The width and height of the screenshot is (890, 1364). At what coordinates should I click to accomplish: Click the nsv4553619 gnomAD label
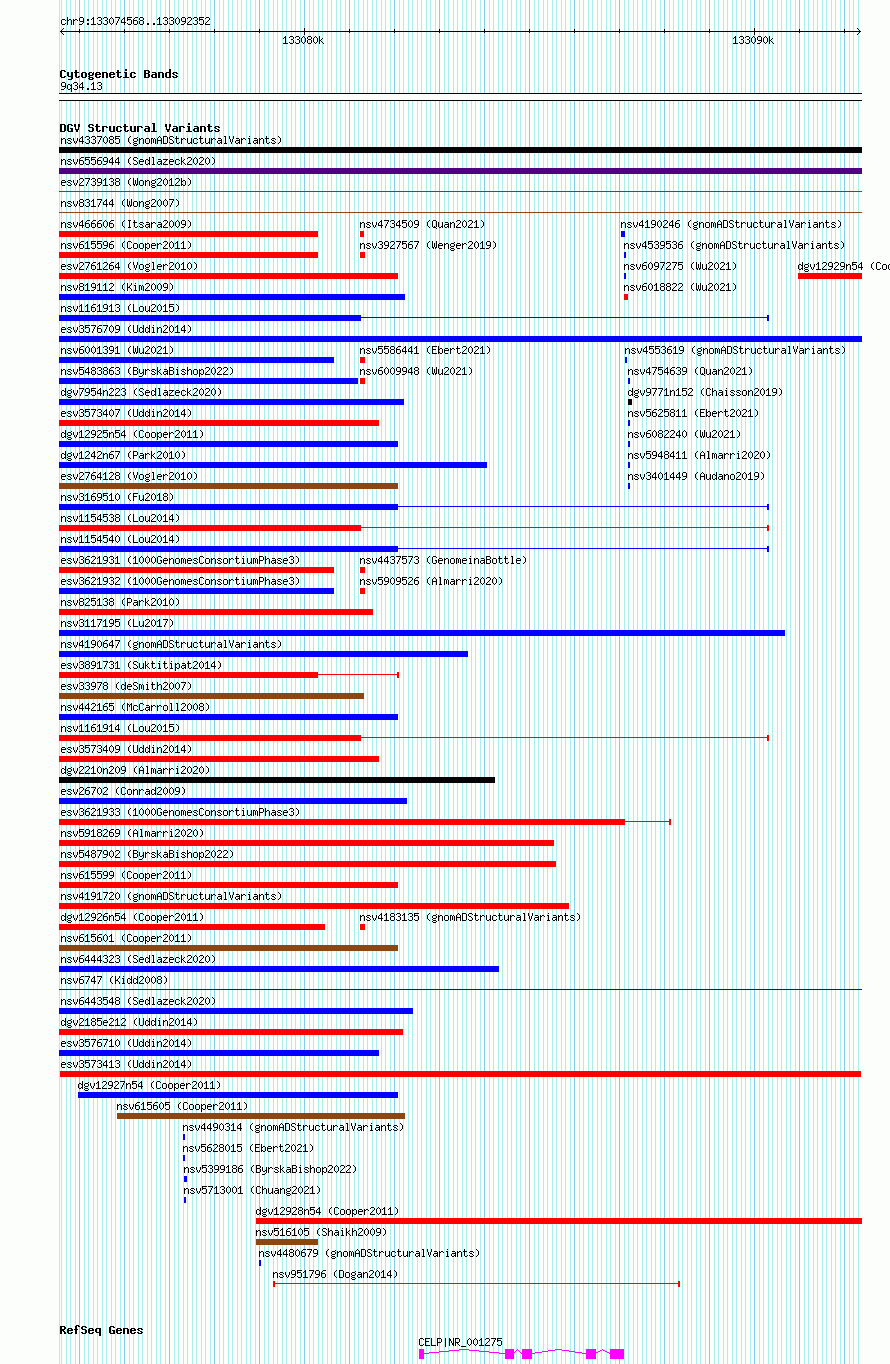(x=735, y=350)
